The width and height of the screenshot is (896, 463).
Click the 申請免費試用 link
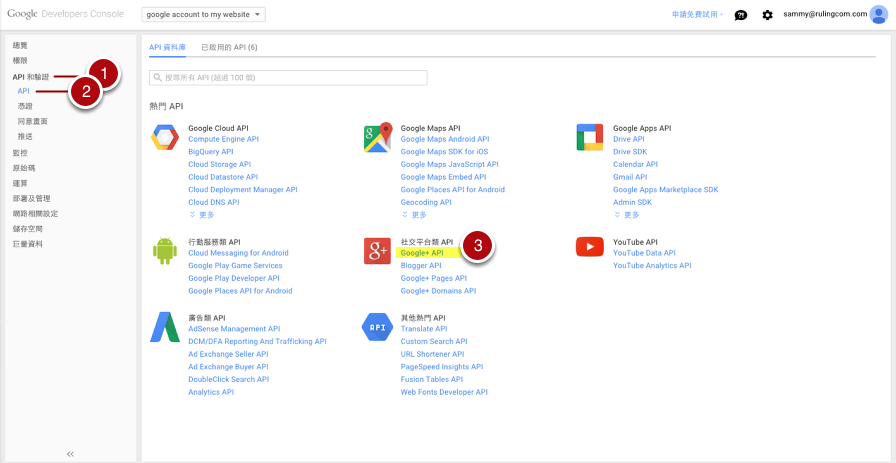coord(694,15)
